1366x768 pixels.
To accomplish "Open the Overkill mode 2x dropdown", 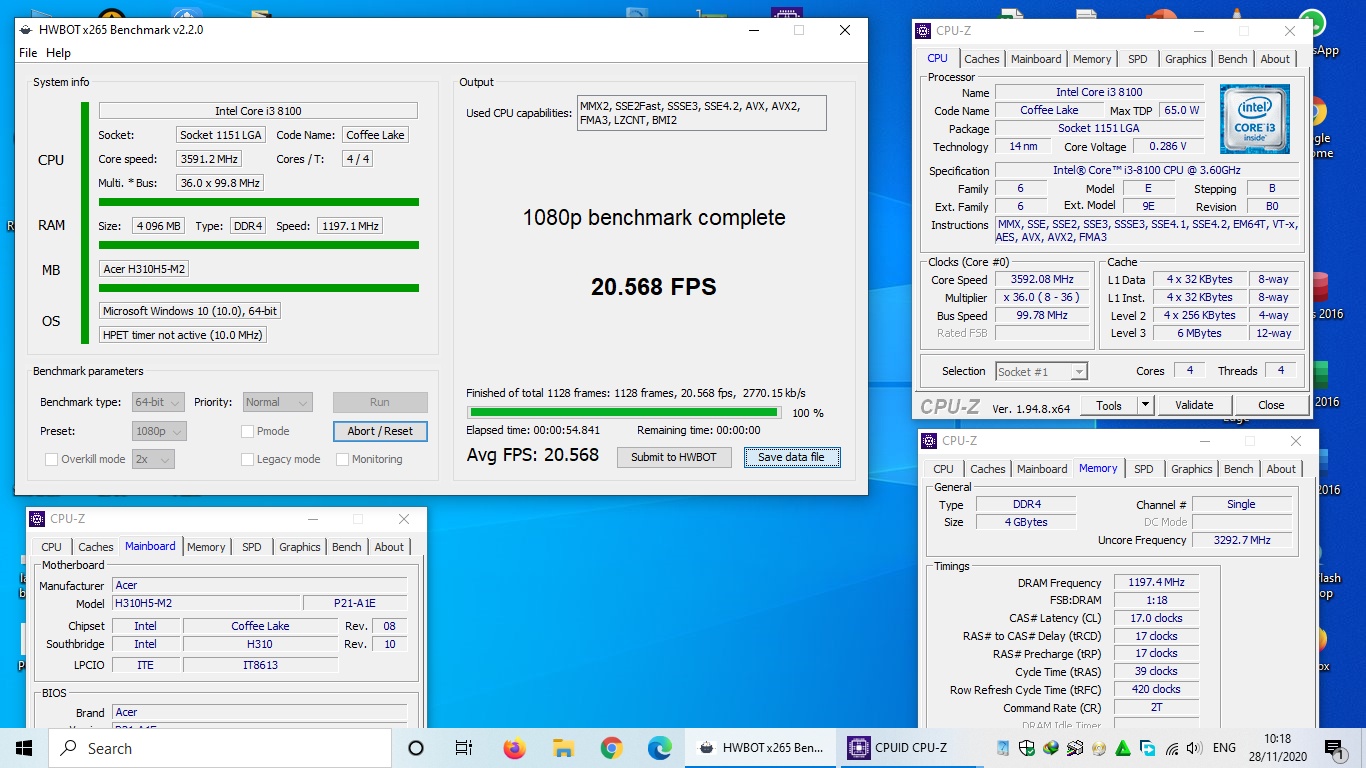I will (x=153, y=459).
